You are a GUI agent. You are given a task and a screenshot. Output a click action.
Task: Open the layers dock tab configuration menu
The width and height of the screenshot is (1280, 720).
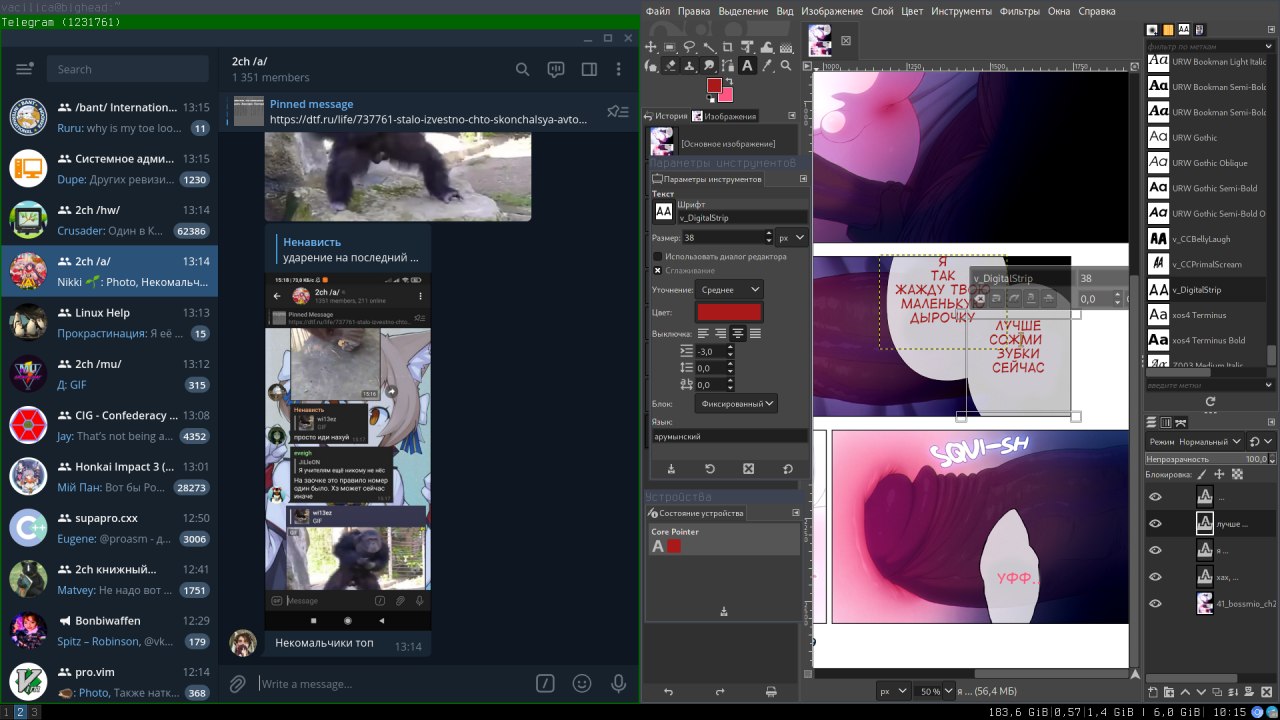click(x=1271, y=422)
